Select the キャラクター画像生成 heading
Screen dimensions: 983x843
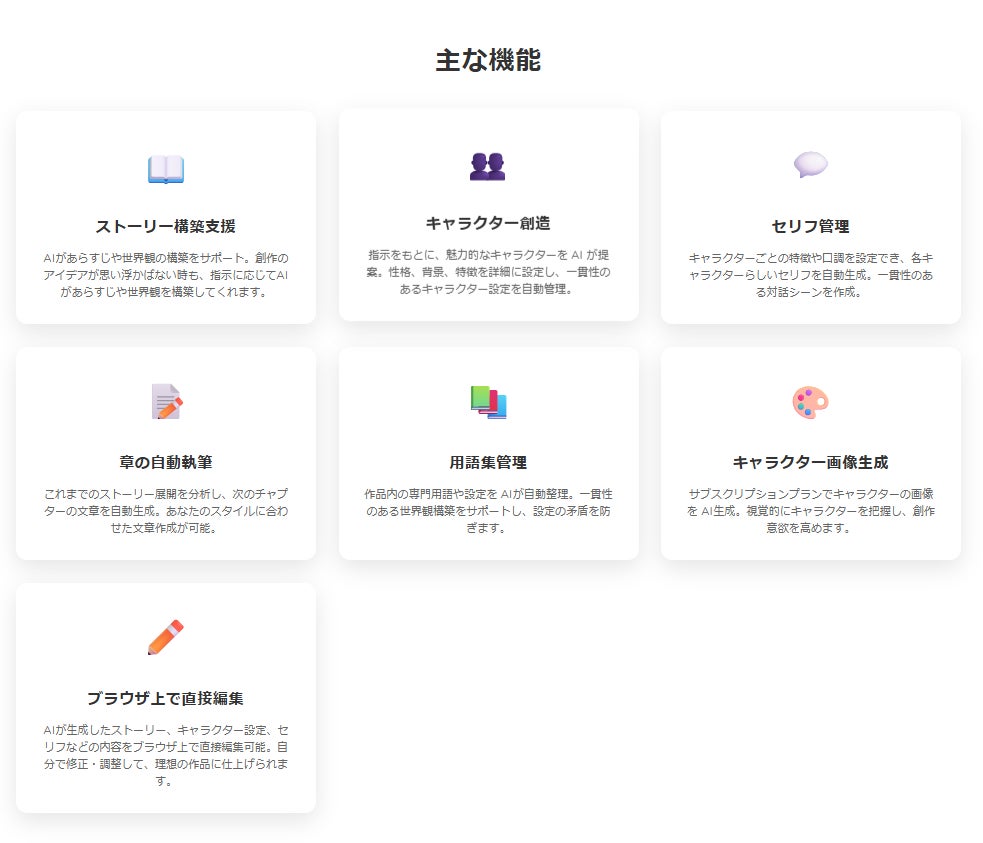click(x=810, y=462)
